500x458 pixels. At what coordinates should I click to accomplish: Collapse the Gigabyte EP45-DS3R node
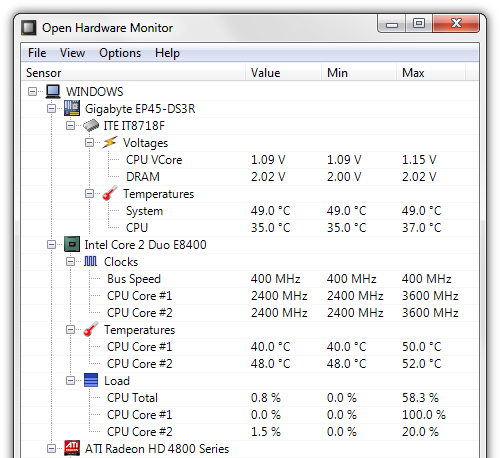pos(51,108)
